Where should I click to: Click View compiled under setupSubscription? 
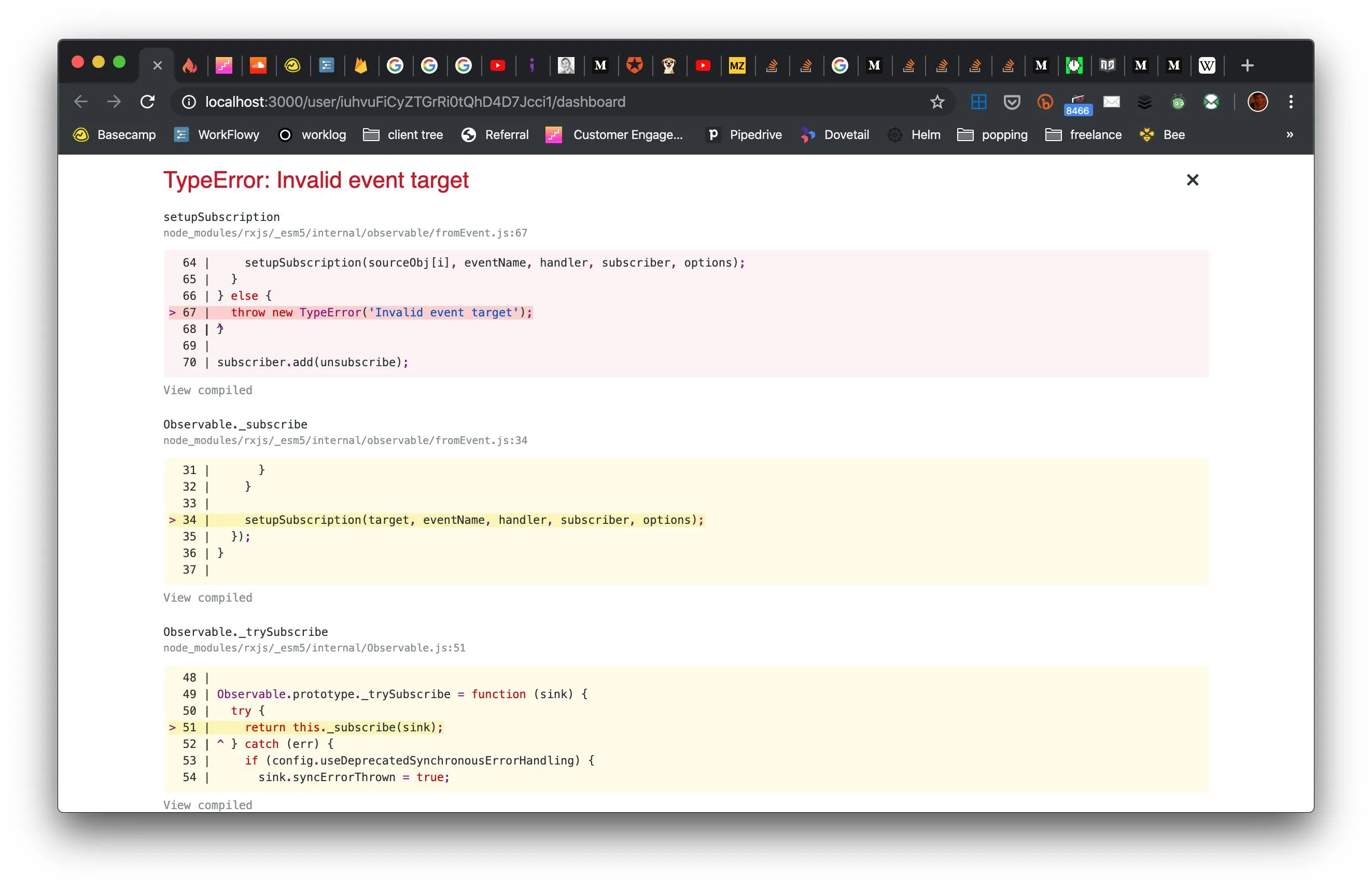(x=207, y=391)
